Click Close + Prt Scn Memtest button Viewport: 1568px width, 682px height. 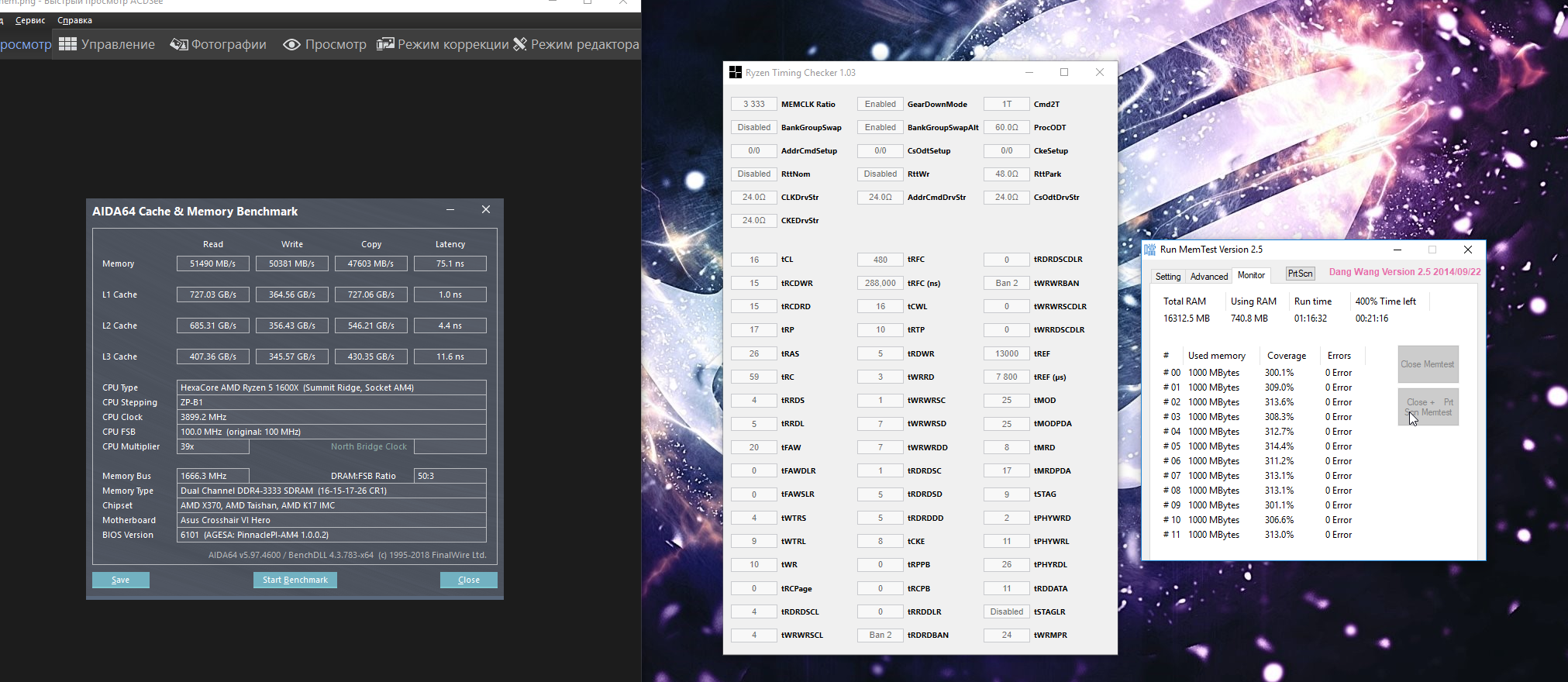pyautogui.click(x=1428, y=407)
